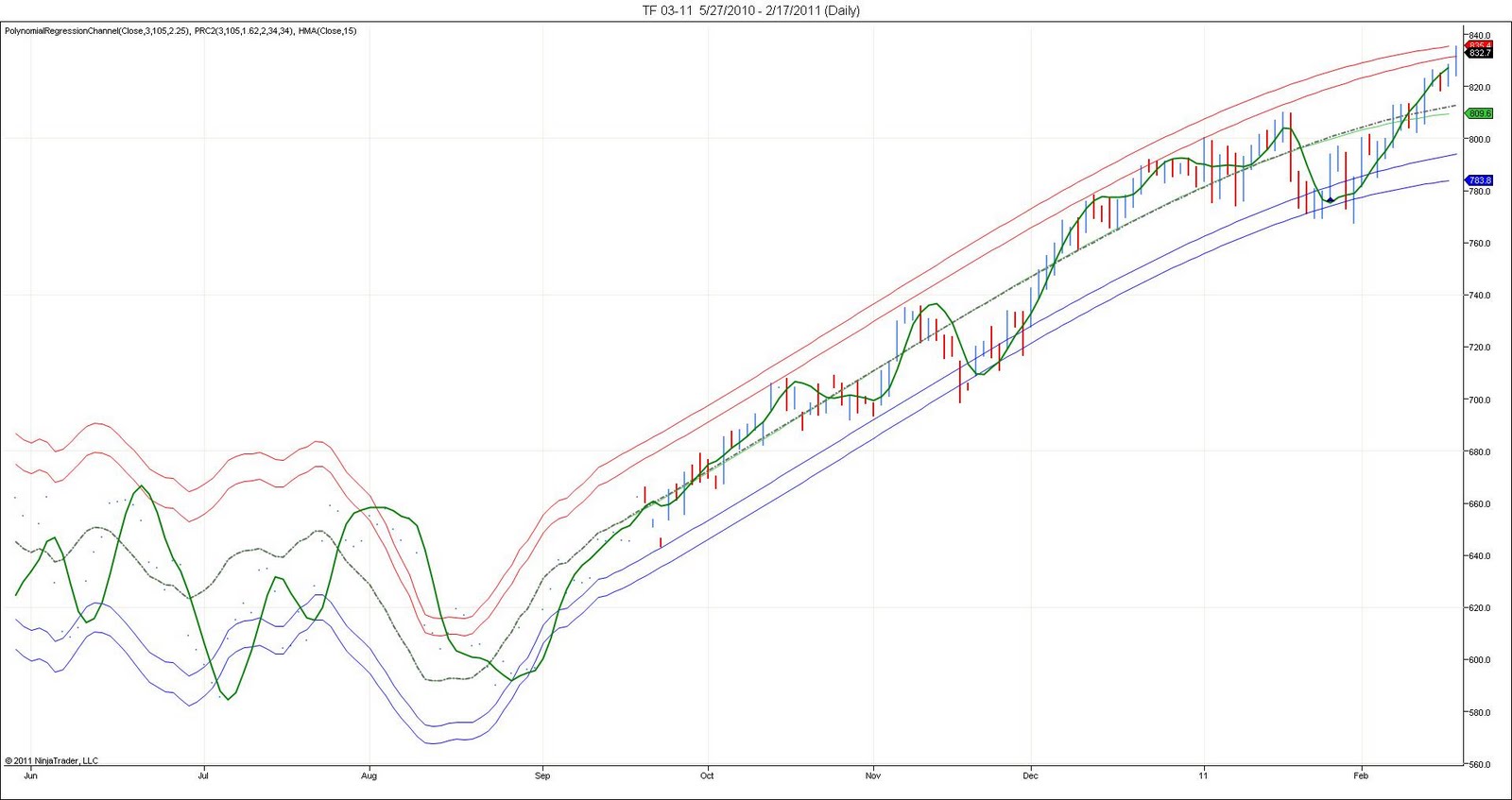Click the 580.0 price axis label
Image resolution: width=1512 pixels, height=800 pixels.
pyautogui.click(x=1480, y=713)
